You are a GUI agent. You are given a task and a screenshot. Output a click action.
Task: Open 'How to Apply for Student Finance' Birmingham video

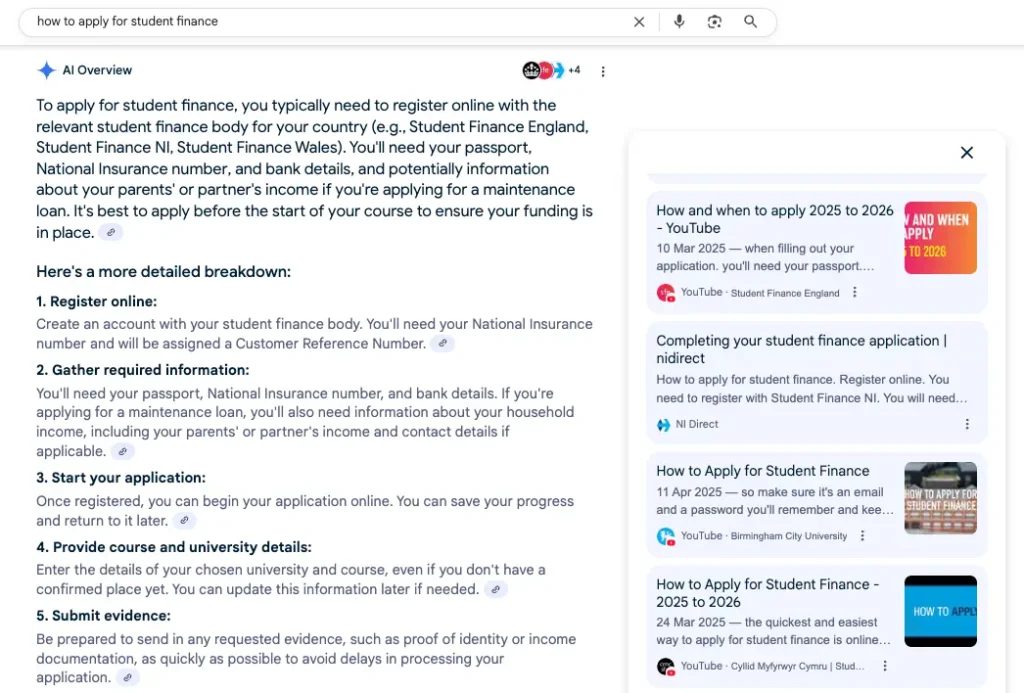click(x=763, y=471)
